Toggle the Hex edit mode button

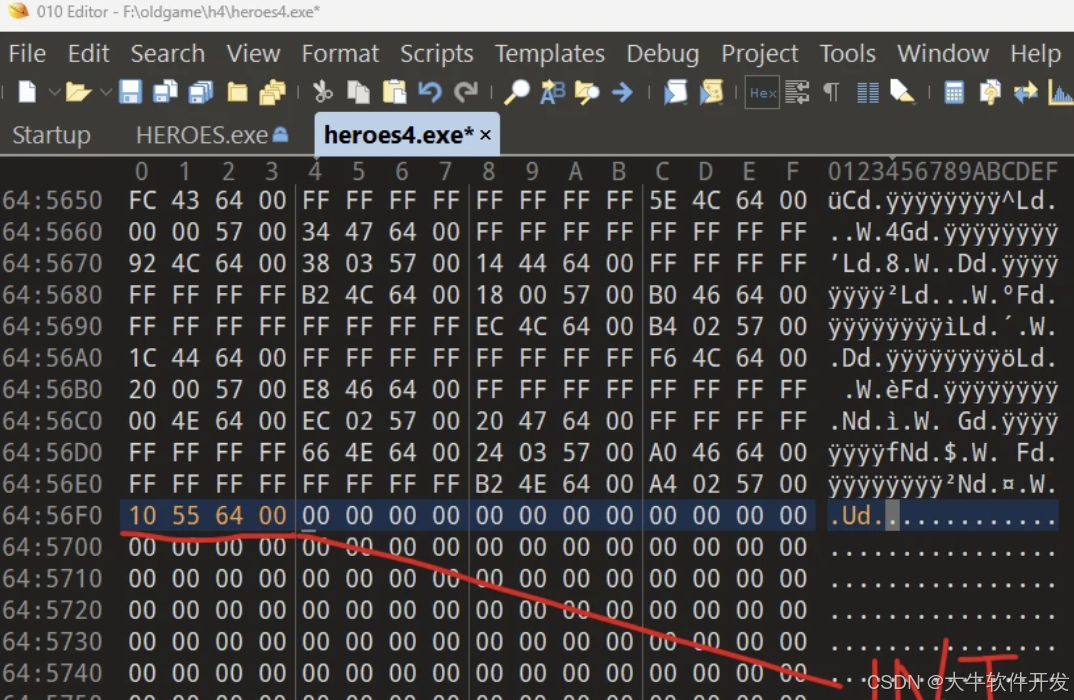click(x=762, y=92)
